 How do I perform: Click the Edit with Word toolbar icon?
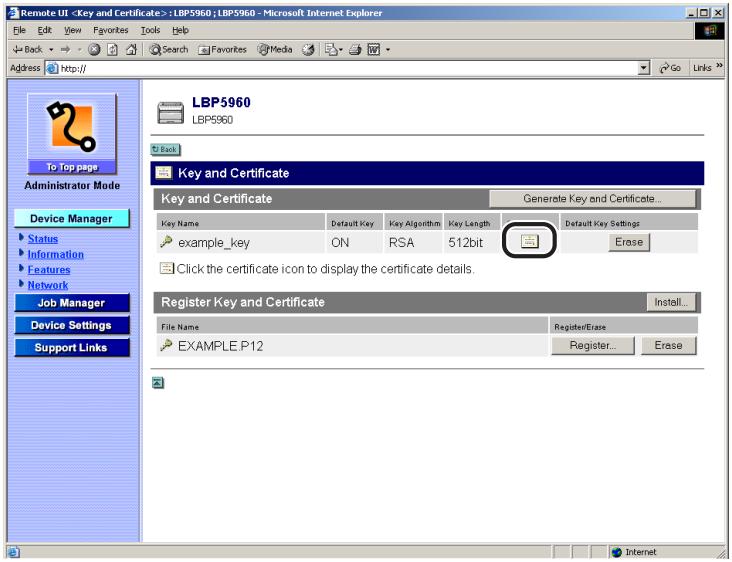click(374, 49)
